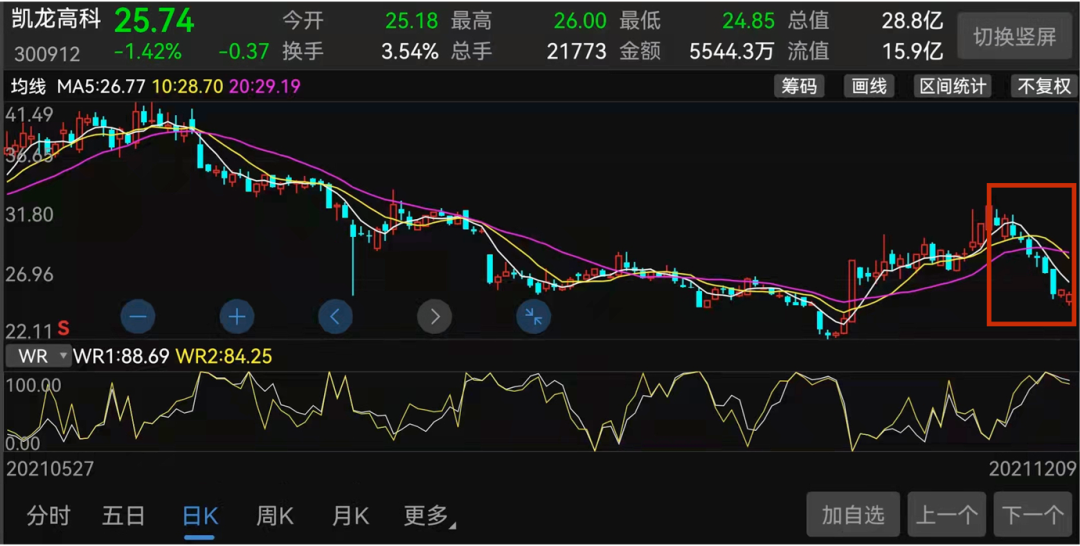Select the 日K tab
1080x546 pixels.
[x=200, y=516]
